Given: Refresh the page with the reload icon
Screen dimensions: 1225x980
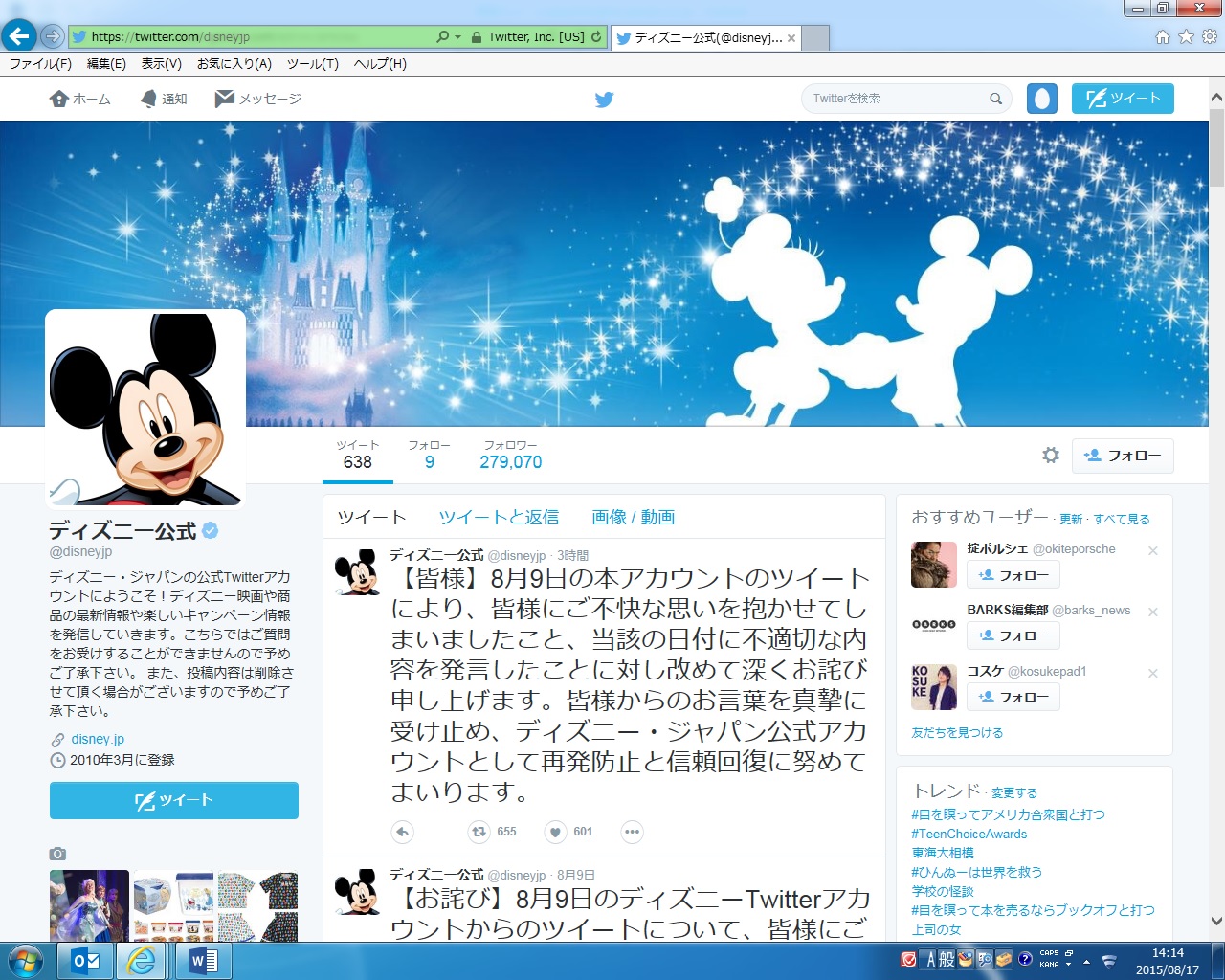Looking at the screenshot, I should (596, 37).
